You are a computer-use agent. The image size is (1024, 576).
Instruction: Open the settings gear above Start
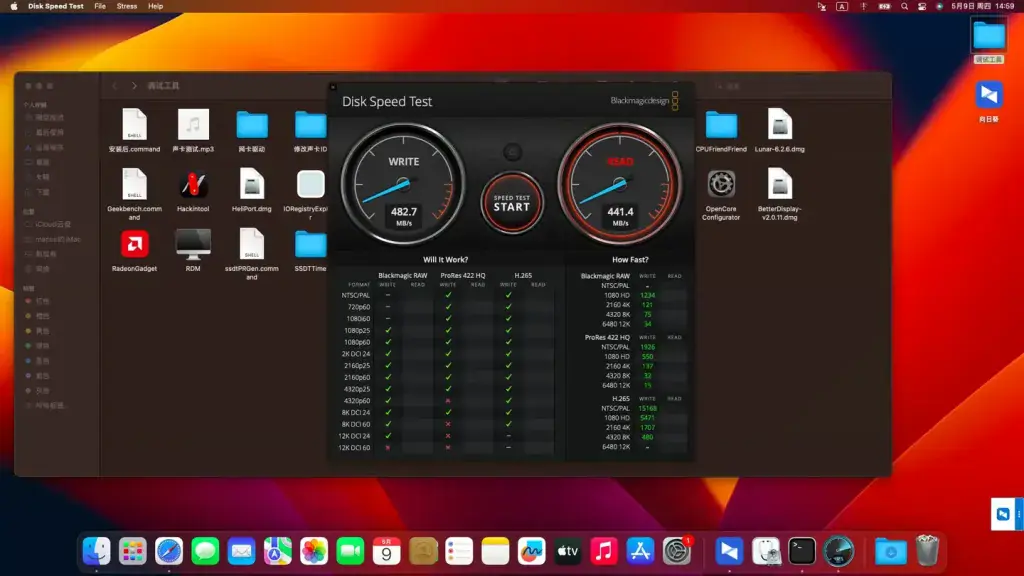click(512, 152)
